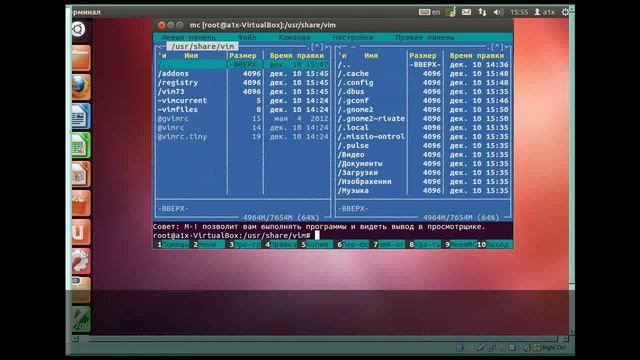The height and width of the screenshot is (360, 640).
Task: Open Files manager from the launcher
Action: click(x=81, y=58)
